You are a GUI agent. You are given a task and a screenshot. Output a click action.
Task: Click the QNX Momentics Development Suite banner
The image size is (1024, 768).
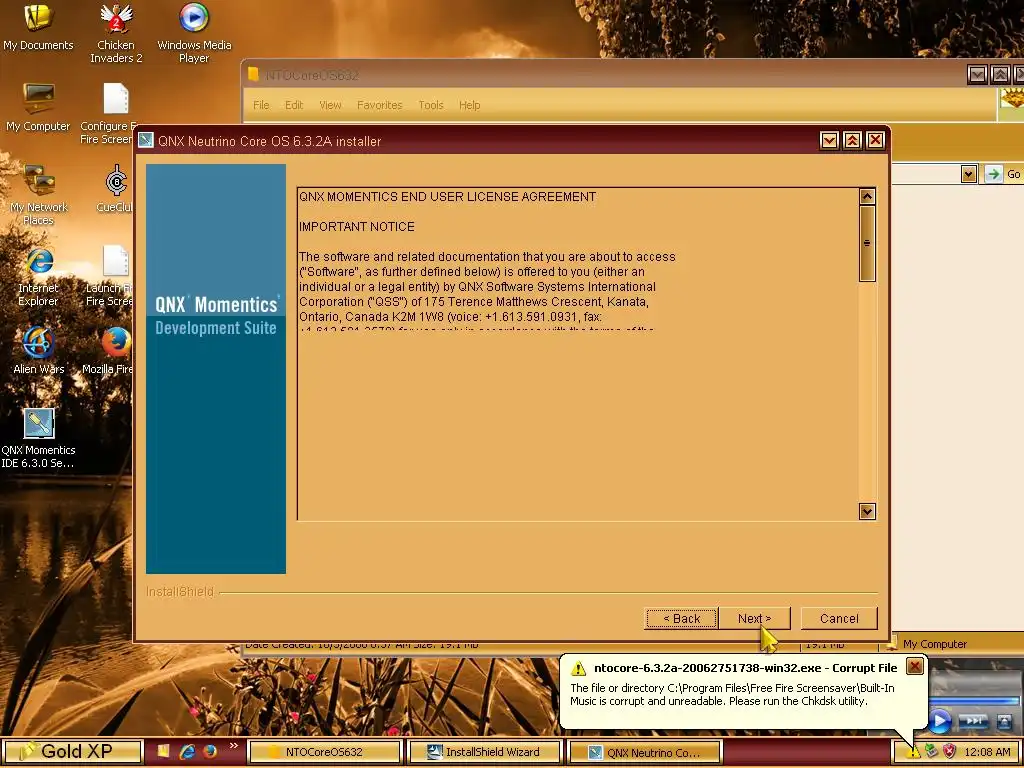[x=216, y=369]
